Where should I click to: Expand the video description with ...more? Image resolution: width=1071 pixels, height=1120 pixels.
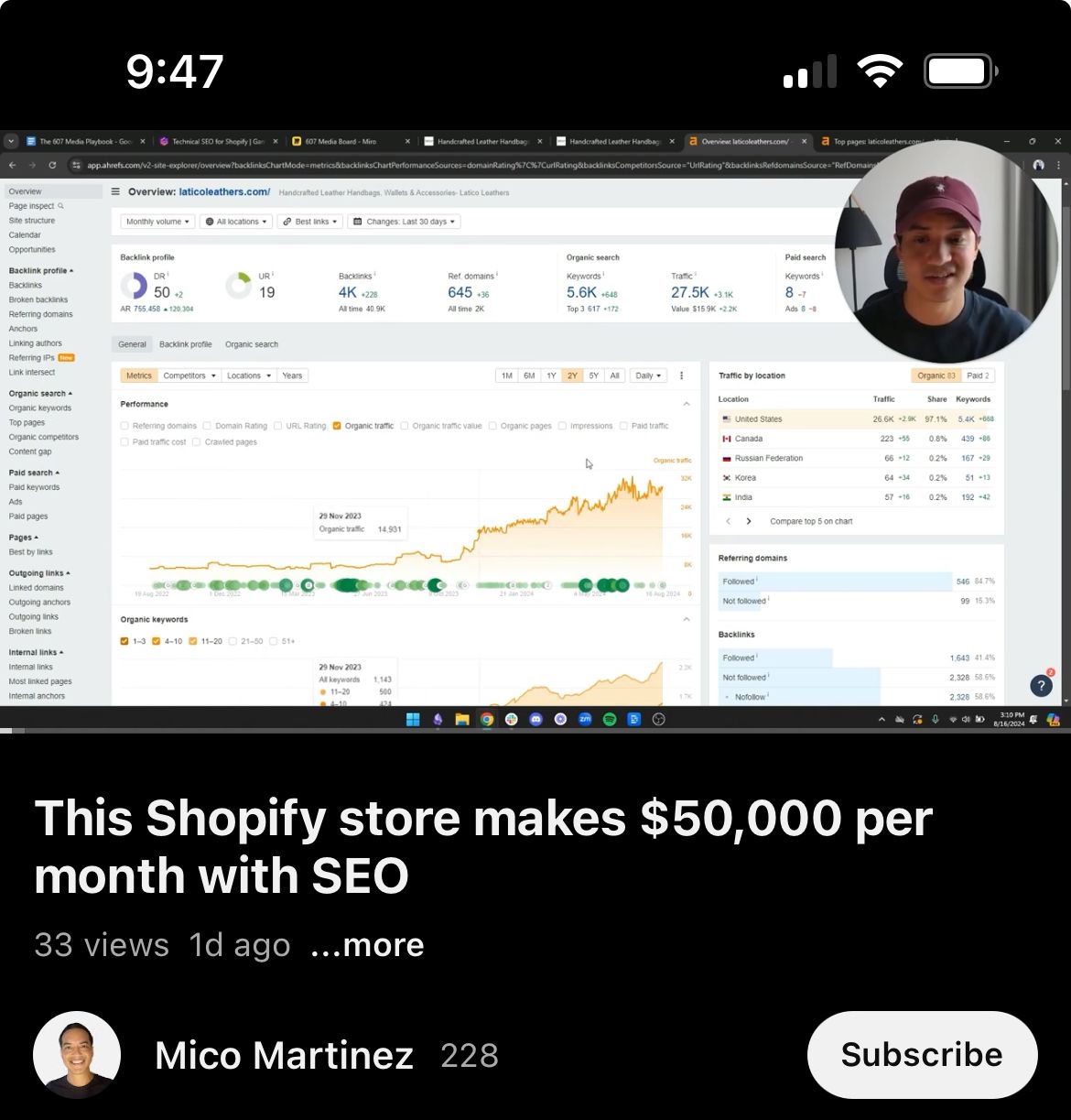click(x=367, y=945)
